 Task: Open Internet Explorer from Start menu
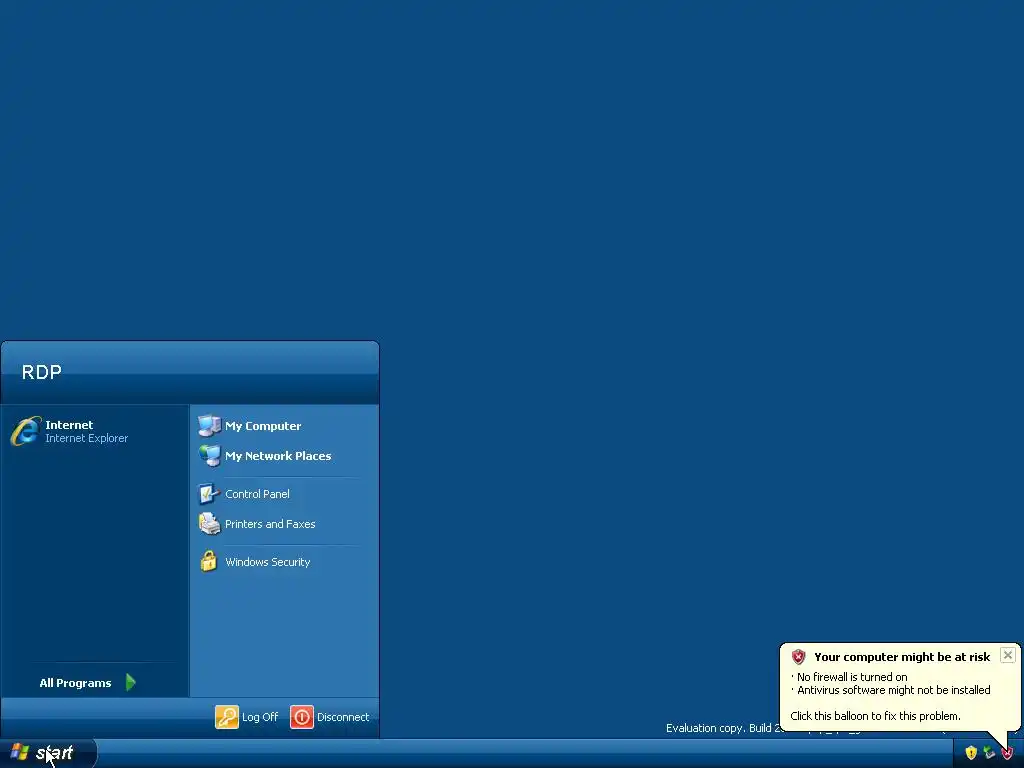[71, 431]
